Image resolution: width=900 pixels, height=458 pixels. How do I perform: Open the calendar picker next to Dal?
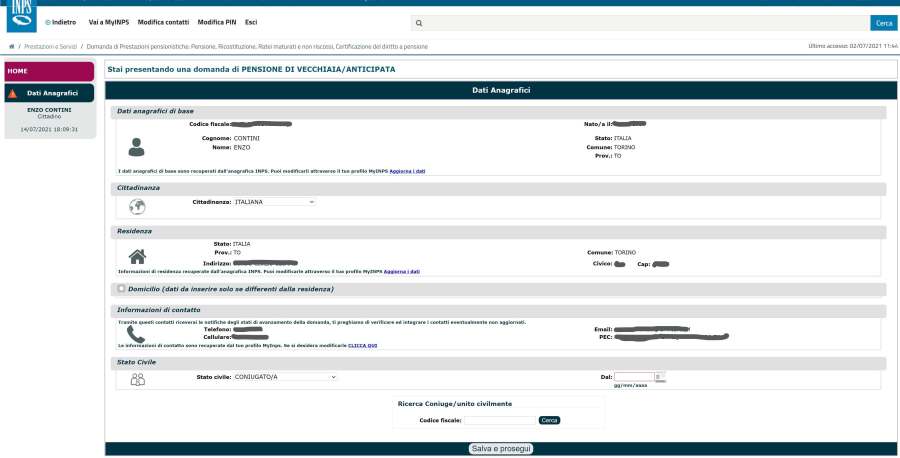[658, 377]
